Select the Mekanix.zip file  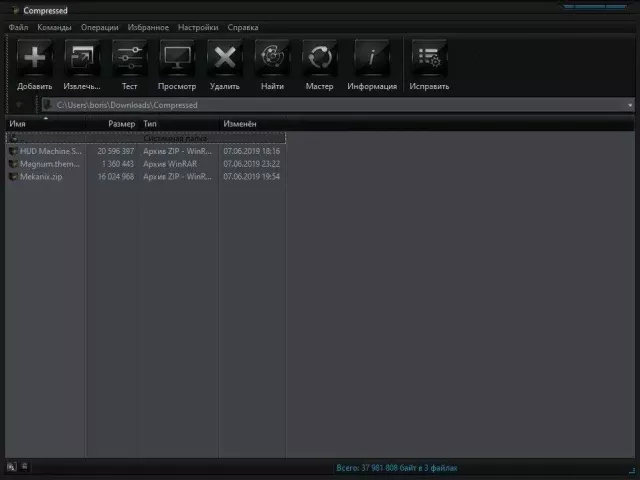point(40,176)
